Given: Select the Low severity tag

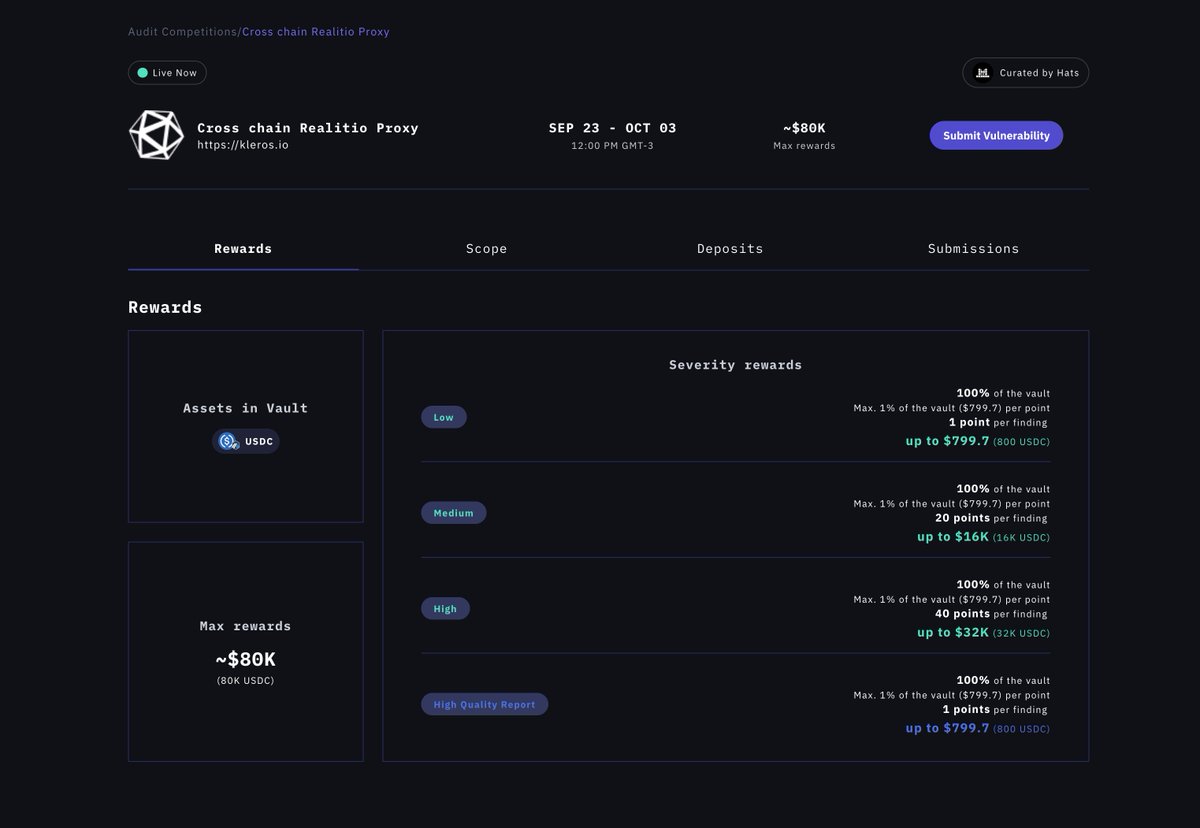Looking at the screenshot, I should click(444, 417).
